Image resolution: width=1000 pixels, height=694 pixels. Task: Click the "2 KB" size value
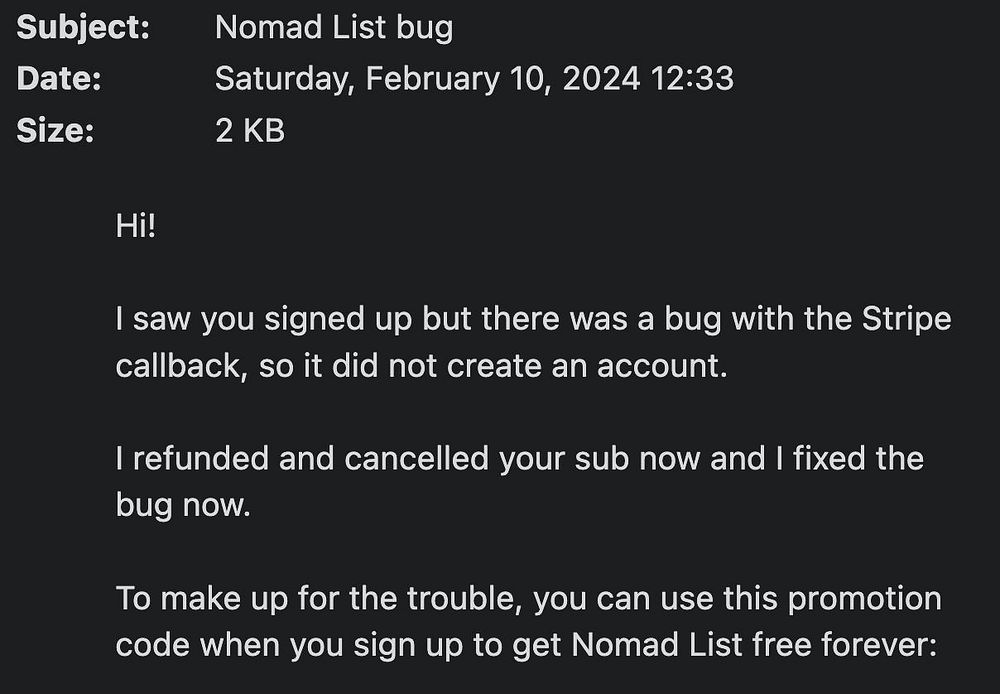pyautogui.click(x=250, y=130)
